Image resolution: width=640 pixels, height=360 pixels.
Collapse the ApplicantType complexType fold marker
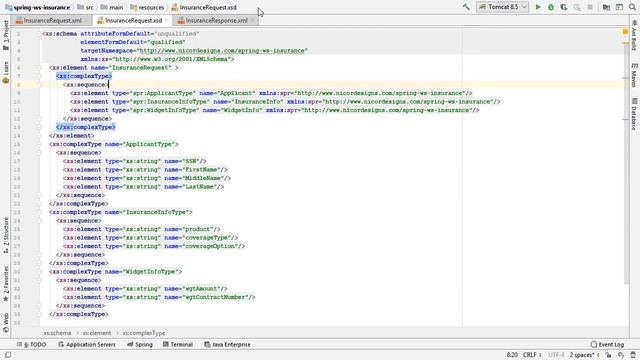point(39,144)
